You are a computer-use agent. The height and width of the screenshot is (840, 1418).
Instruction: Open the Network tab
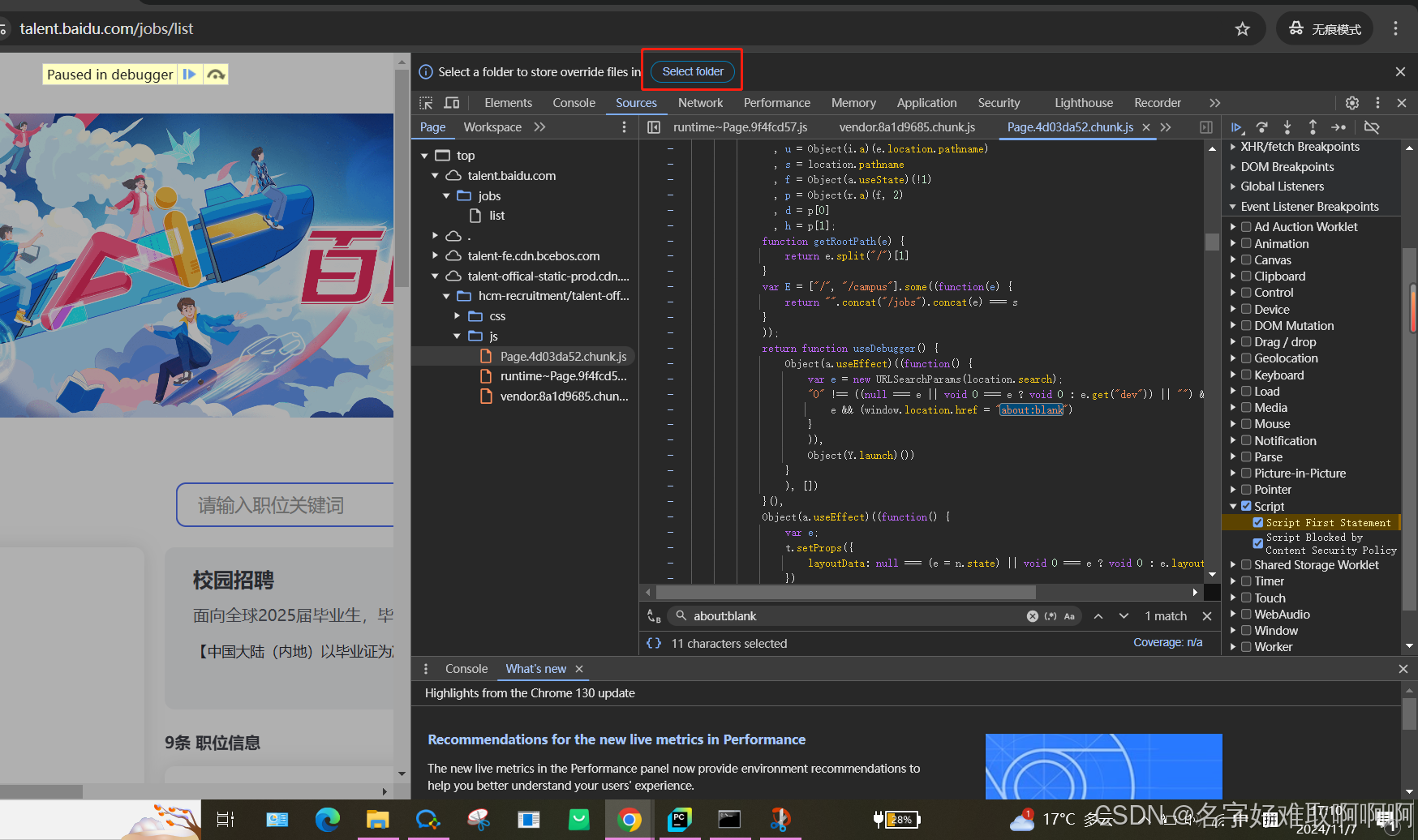point(700,103)
